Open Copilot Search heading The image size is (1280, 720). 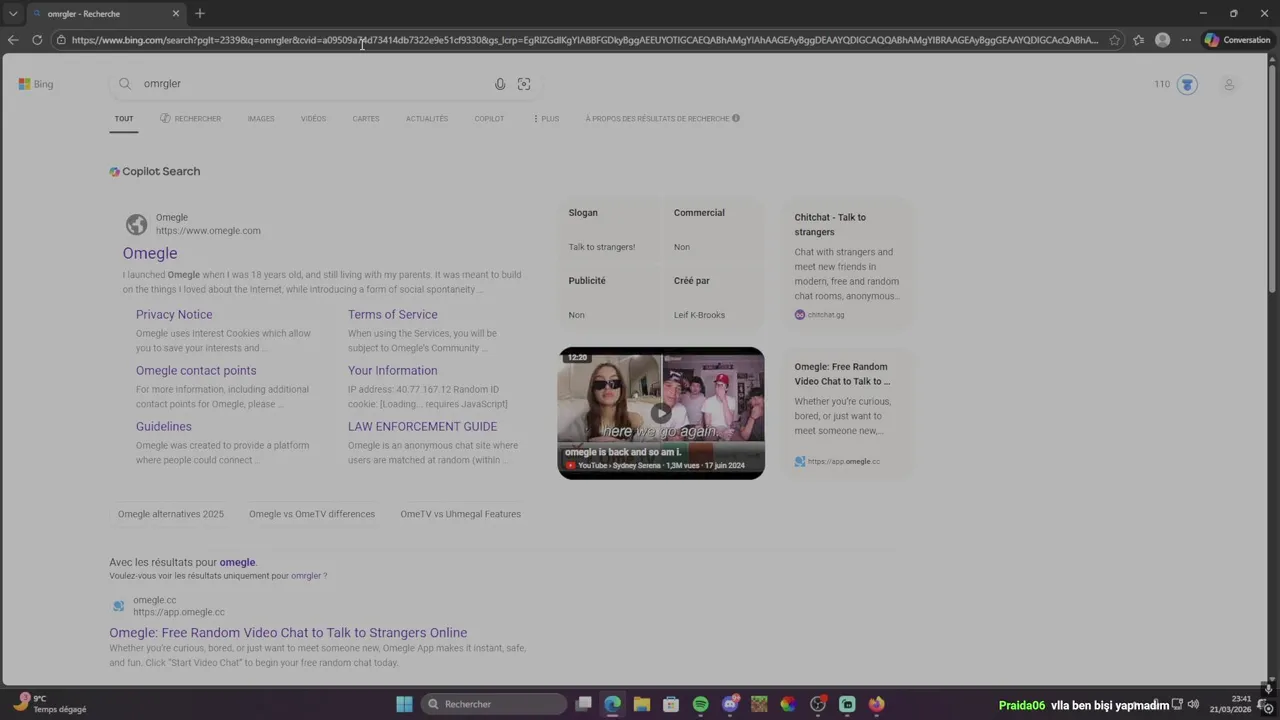tap(155, 171)
